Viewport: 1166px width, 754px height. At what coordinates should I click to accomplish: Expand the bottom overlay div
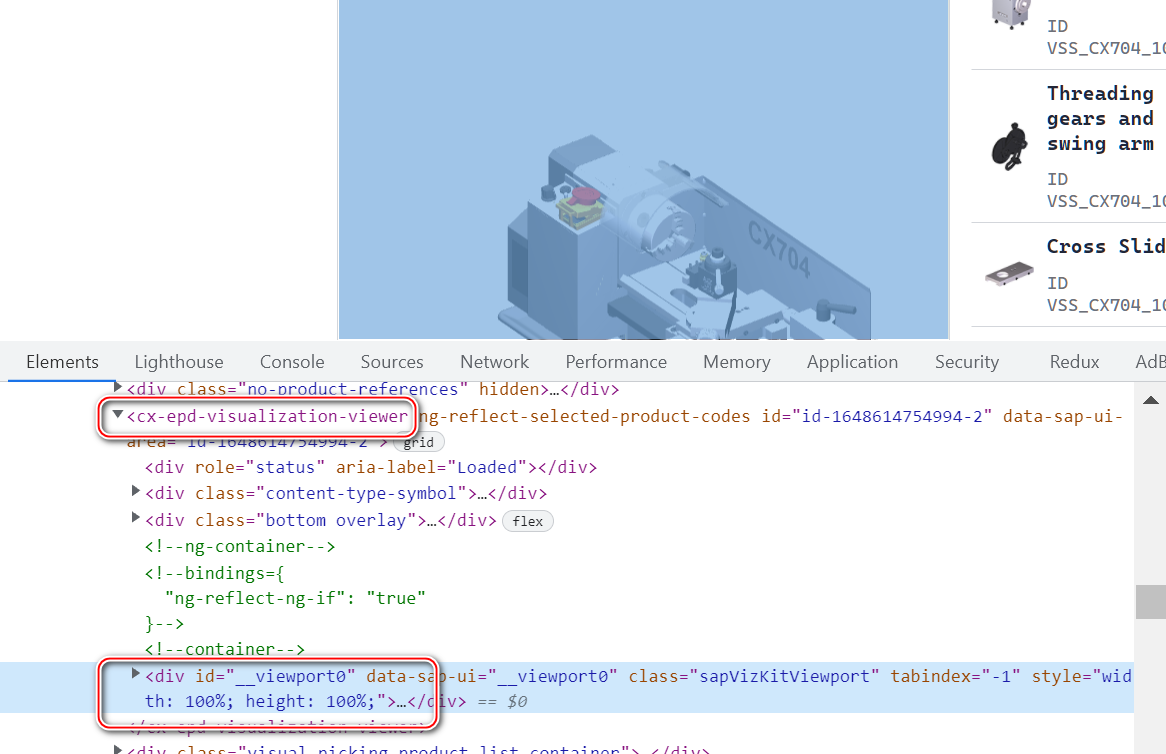point(135,518)
